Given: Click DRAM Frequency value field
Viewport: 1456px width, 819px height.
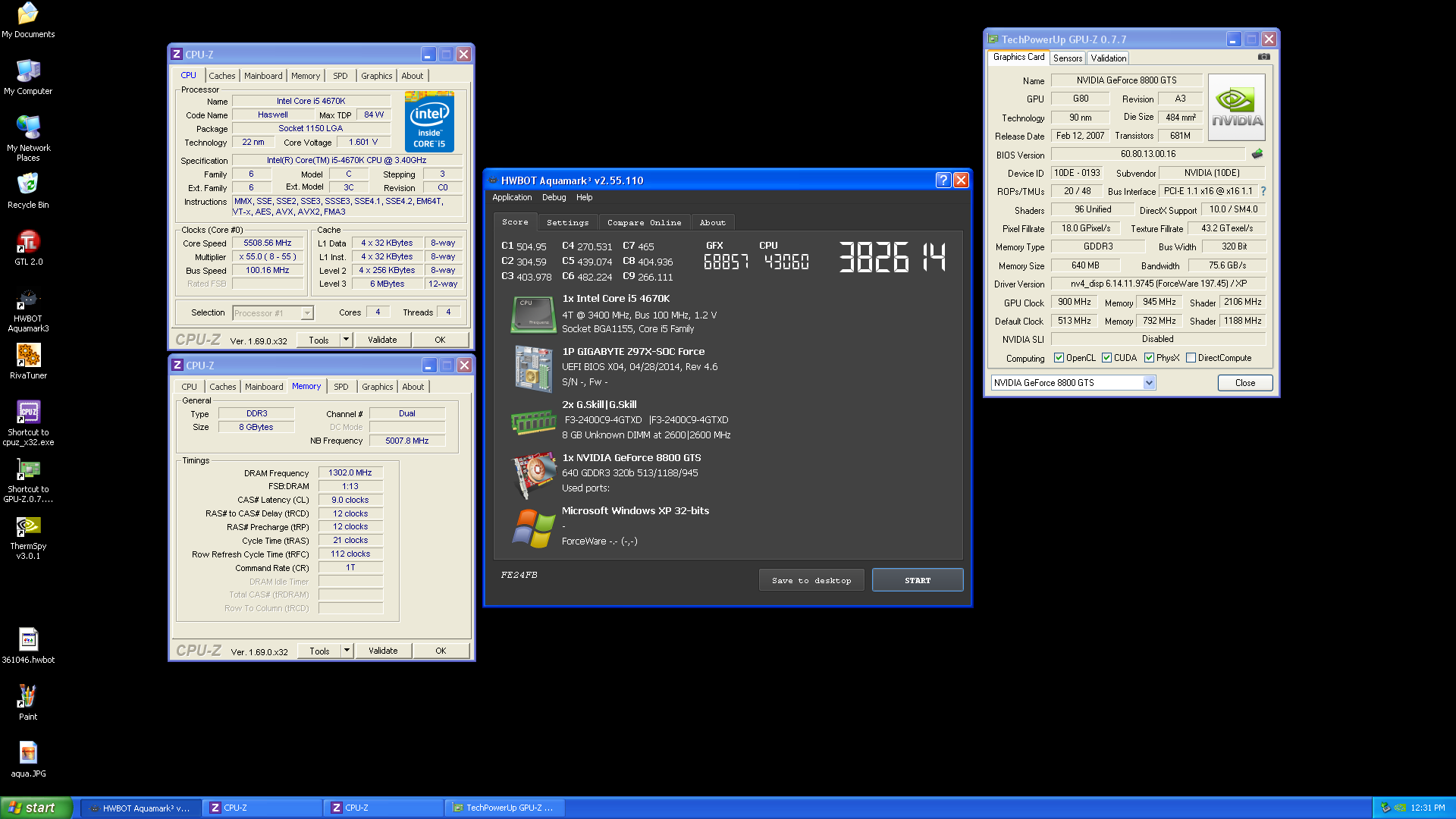Looking at the screenshot, I should 350,472.
